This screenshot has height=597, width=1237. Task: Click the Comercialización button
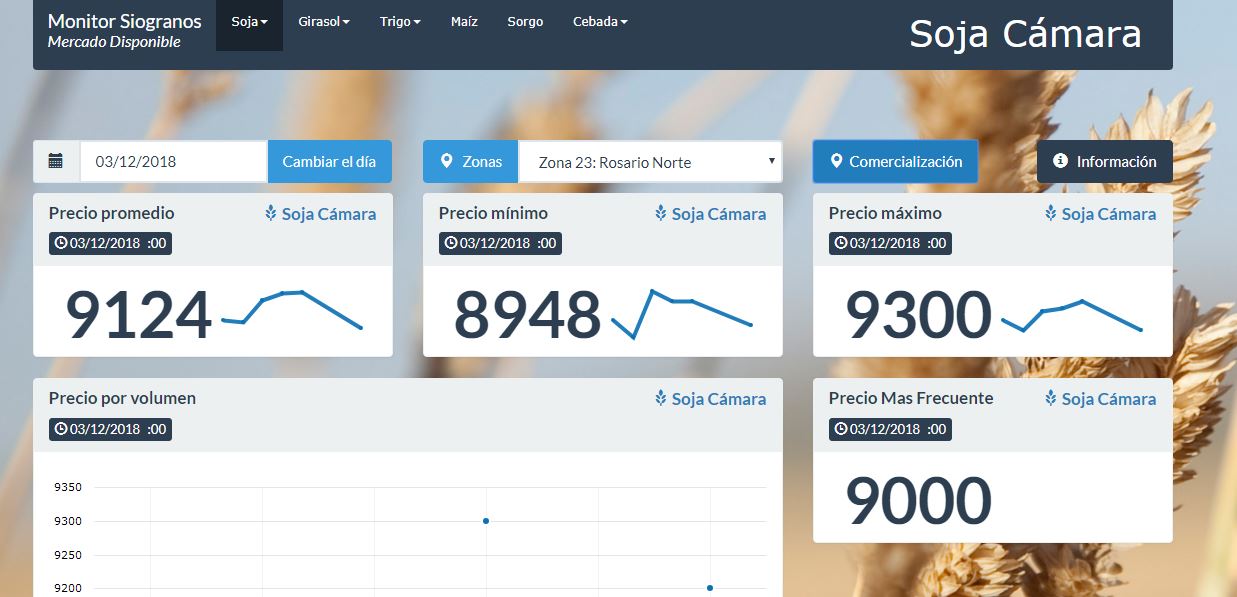pyautogui.click(x=895, y=161)
